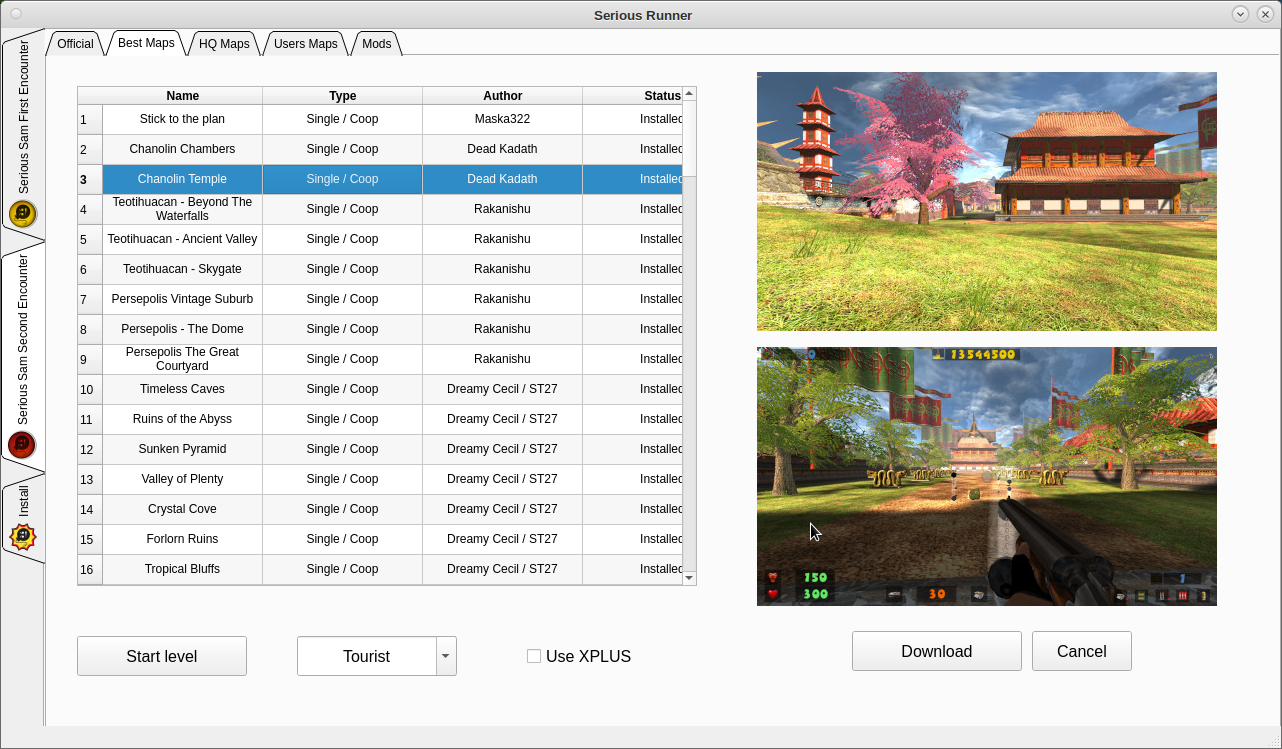Sort the table by Type column header
Viewport: 1282px width, 749px height.
pyautogui.click(x=343, y=96)
